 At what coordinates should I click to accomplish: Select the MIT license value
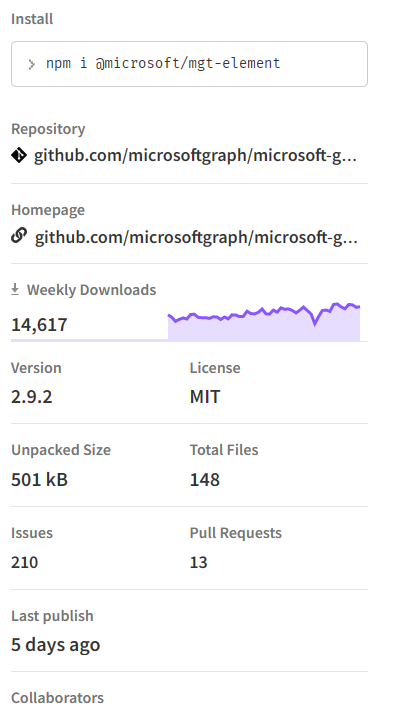point(205,396)
